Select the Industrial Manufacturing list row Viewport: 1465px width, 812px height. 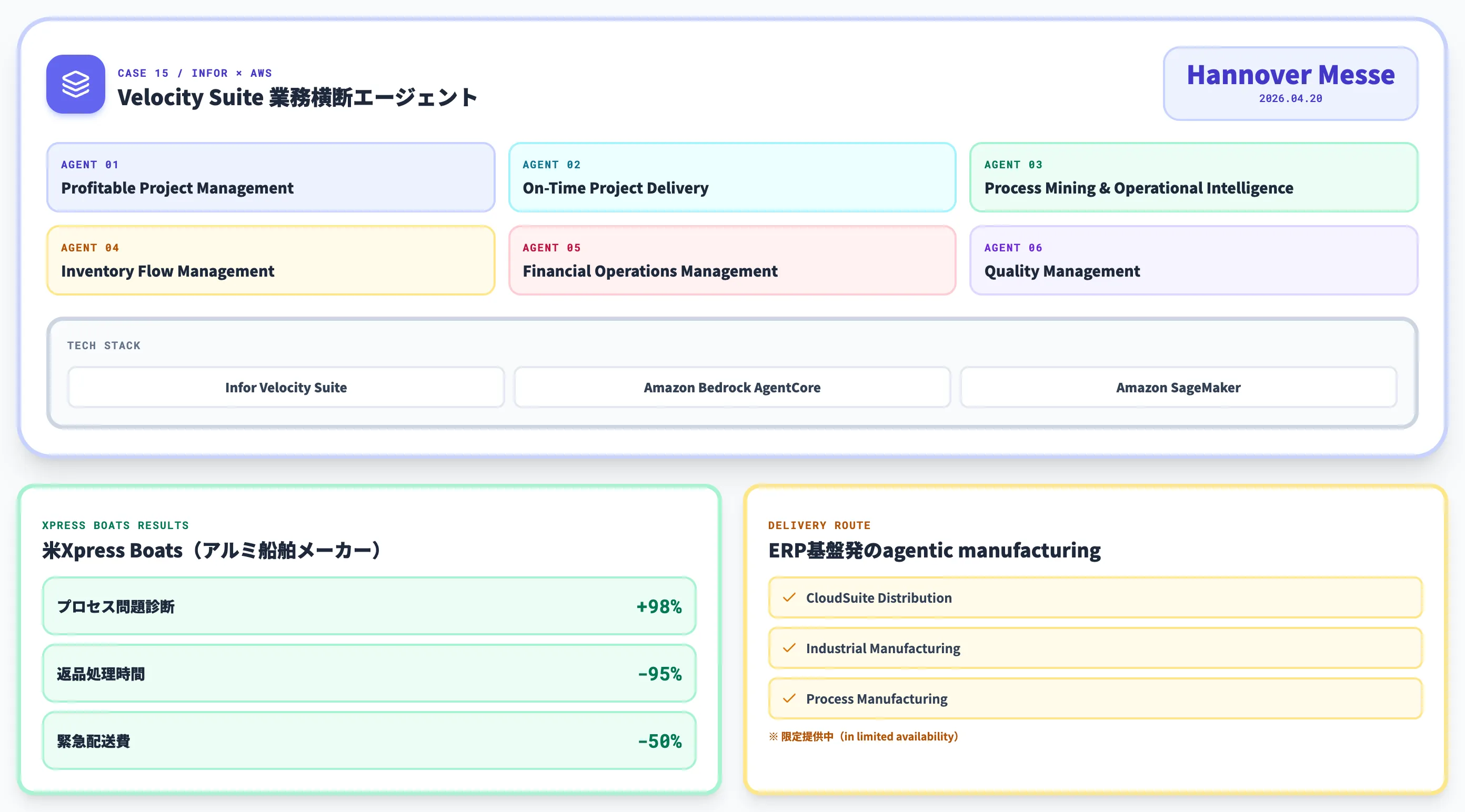point(1096,648)
